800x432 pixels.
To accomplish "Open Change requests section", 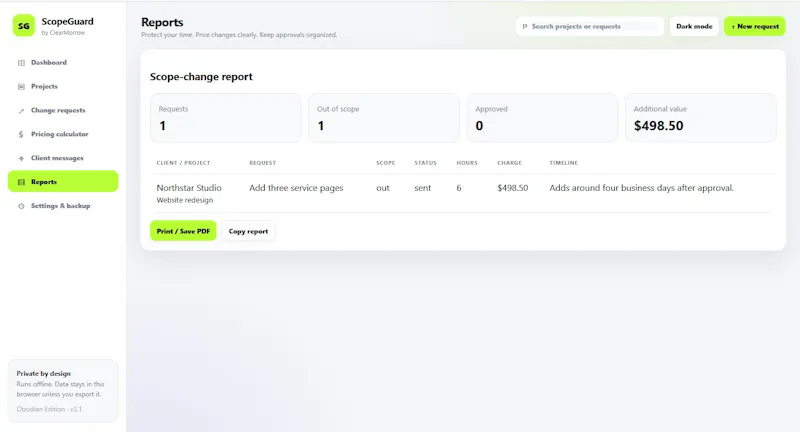I will coord(63,111).
